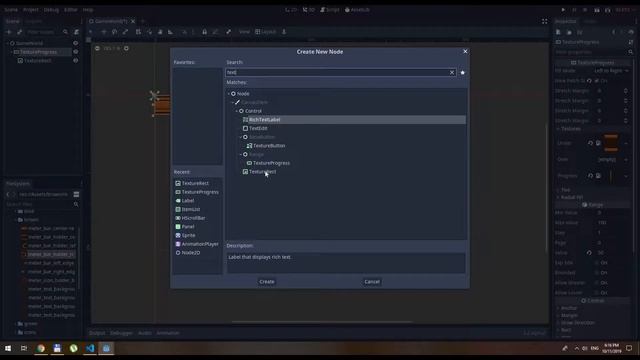Switch to the AssetLib workspace

(x=357, y=10)
